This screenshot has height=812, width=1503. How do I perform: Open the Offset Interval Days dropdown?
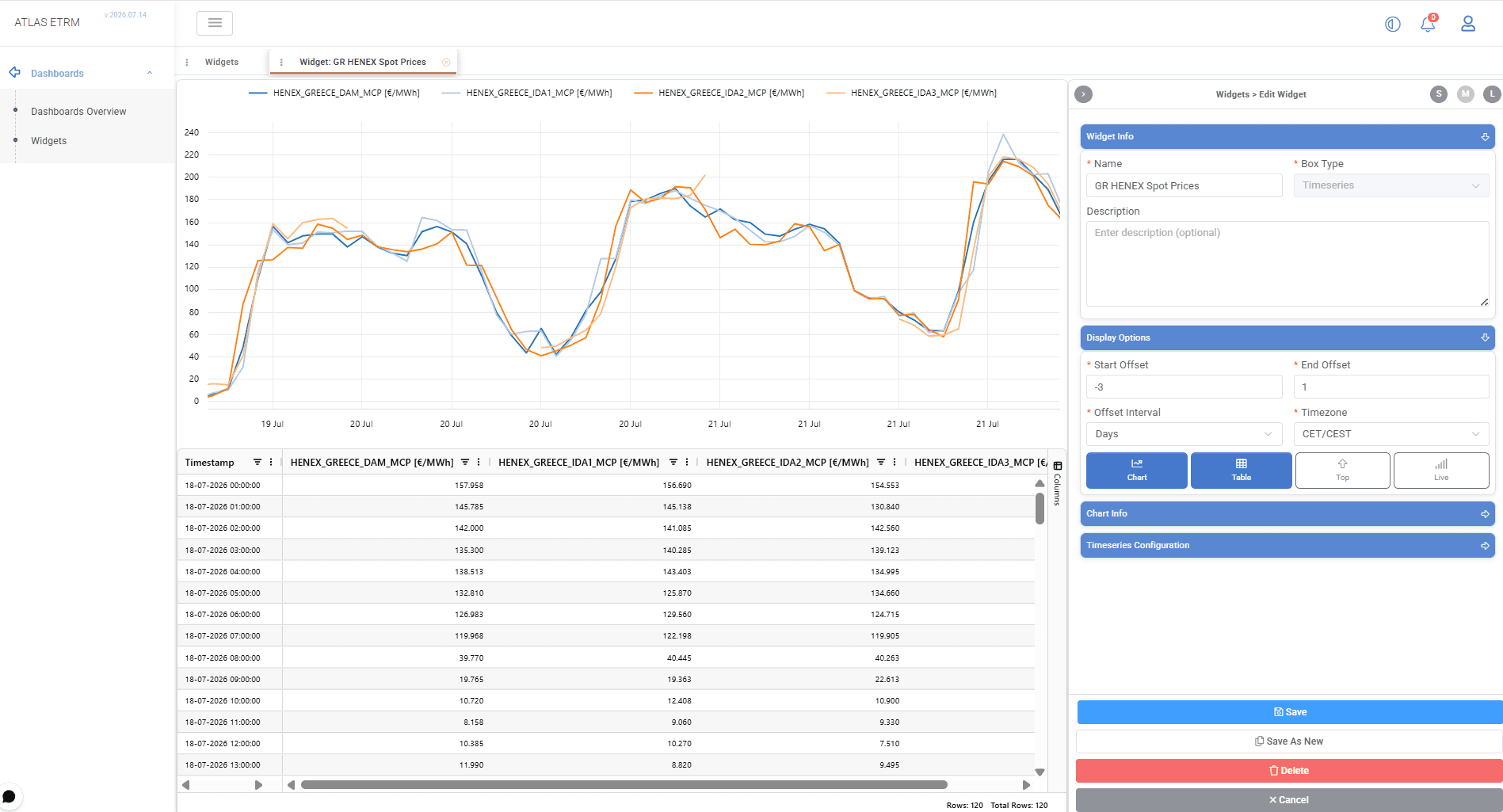pyautogui.click(x=1184, y=434)
